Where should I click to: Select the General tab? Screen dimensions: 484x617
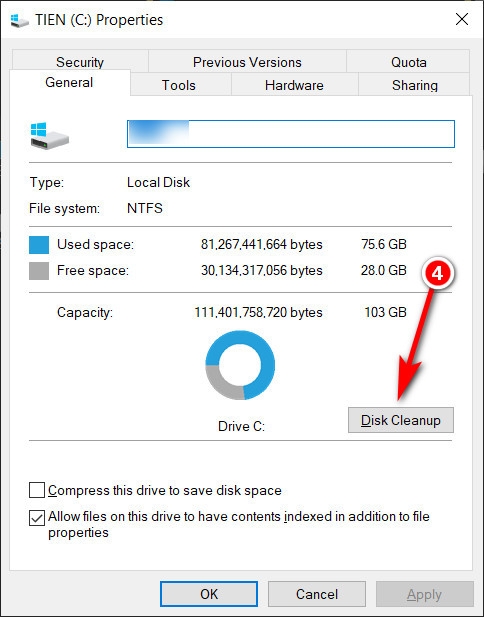tap(69, 83)
